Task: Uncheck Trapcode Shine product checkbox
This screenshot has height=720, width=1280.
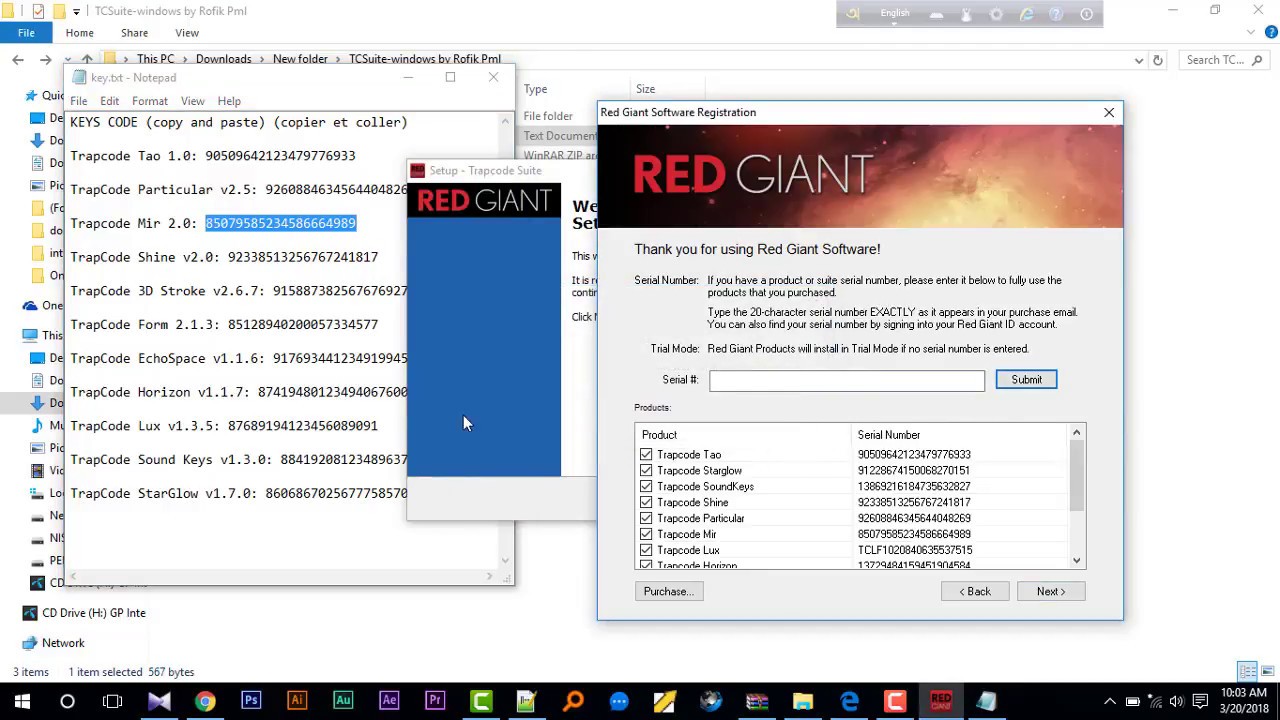Action: pyautogui.click(x=646, y=502)
